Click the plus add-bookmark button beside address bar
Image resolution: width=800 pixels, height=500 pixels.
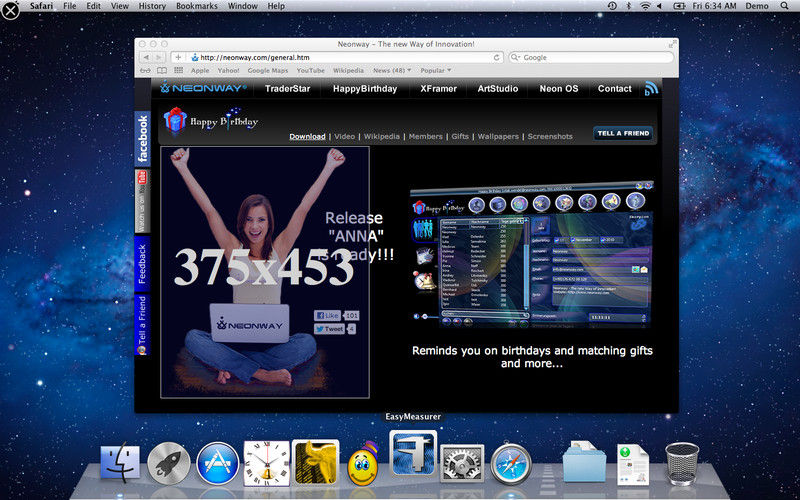point(178,58)
